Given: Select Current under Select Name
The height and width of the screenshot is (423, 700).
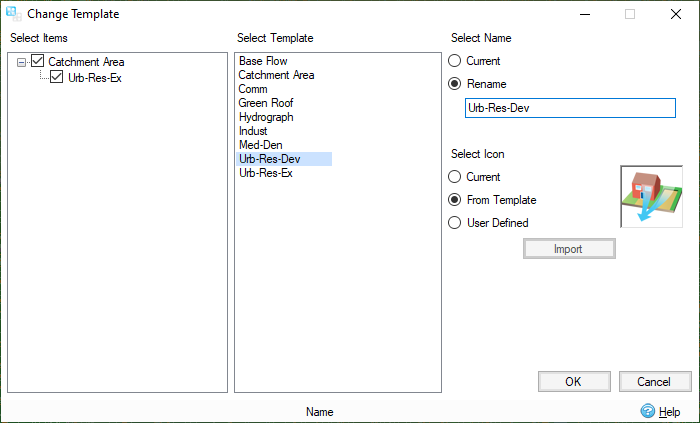Looking at the screenshot, I should 455,61.
